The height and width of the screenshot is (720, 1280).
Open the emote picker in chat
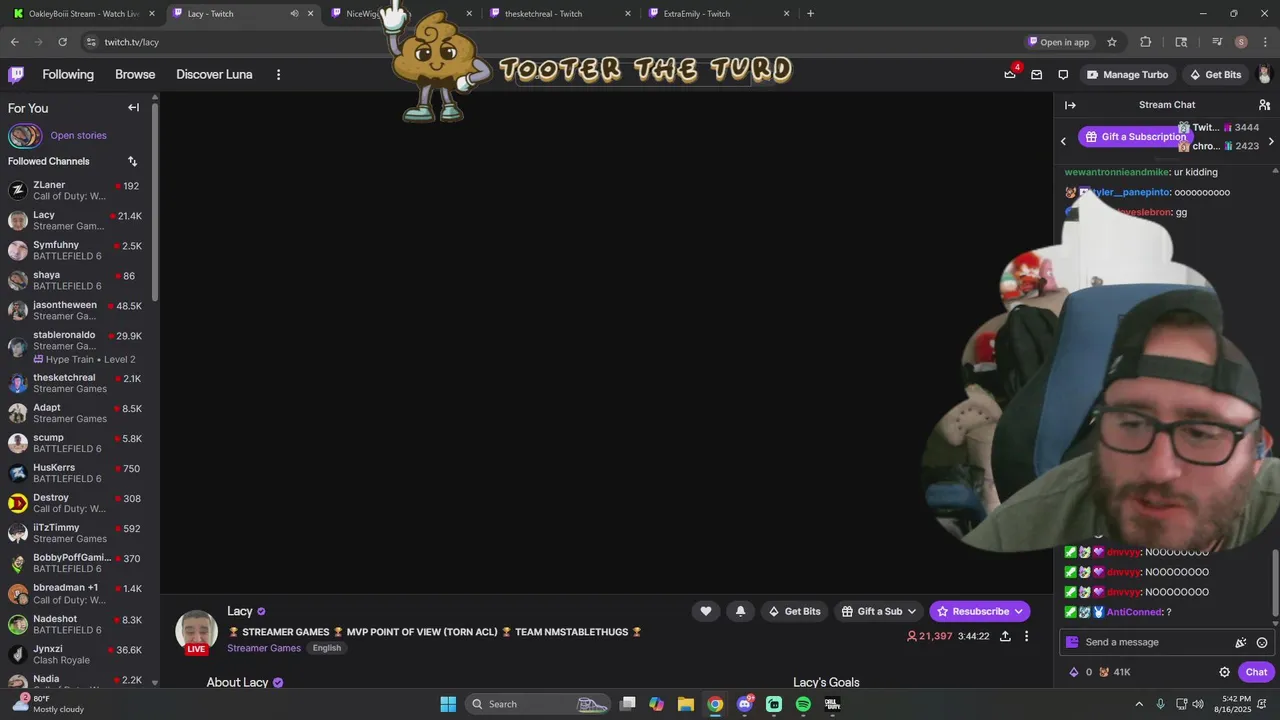coord(1262,642)
